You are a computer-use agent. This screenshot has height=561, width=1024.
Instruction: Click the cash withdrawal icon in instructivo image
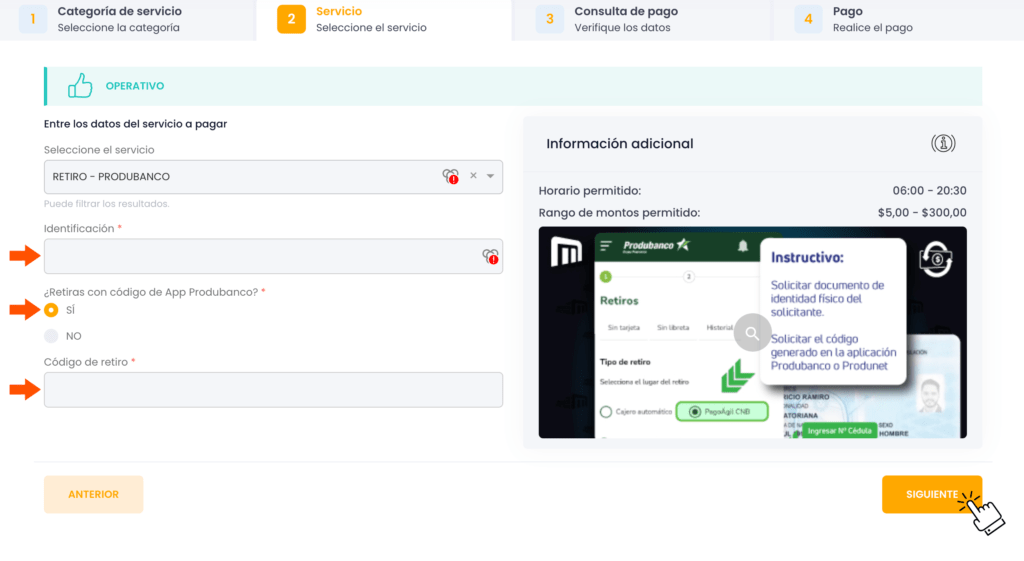tap(935, 259)
